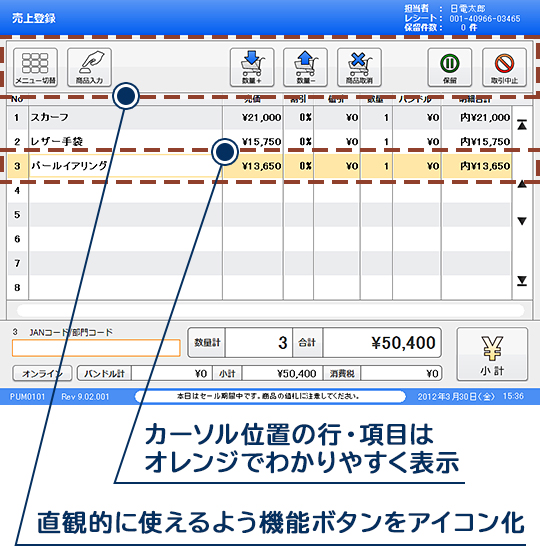This screenshot has height=546, width=540.
Task: Click the 数量計 total quantity label
Action: click(x=207, y=343)
